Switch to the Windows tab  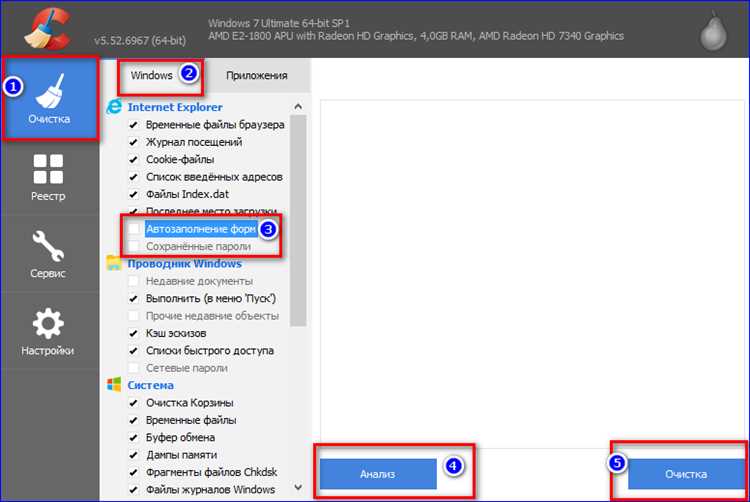(x=152, y=76)
